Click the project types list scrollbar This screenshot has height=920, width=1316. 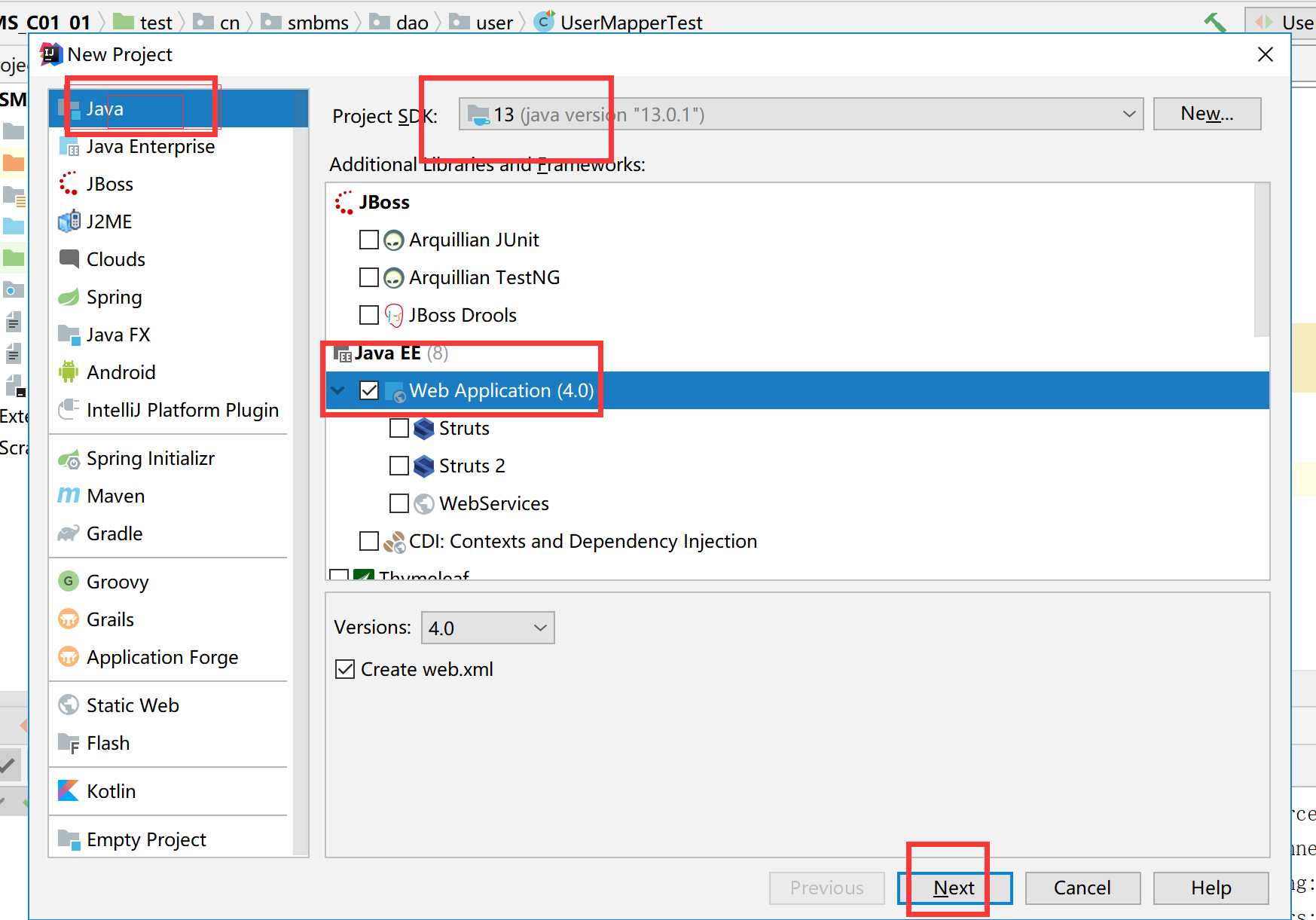point(301,472)
